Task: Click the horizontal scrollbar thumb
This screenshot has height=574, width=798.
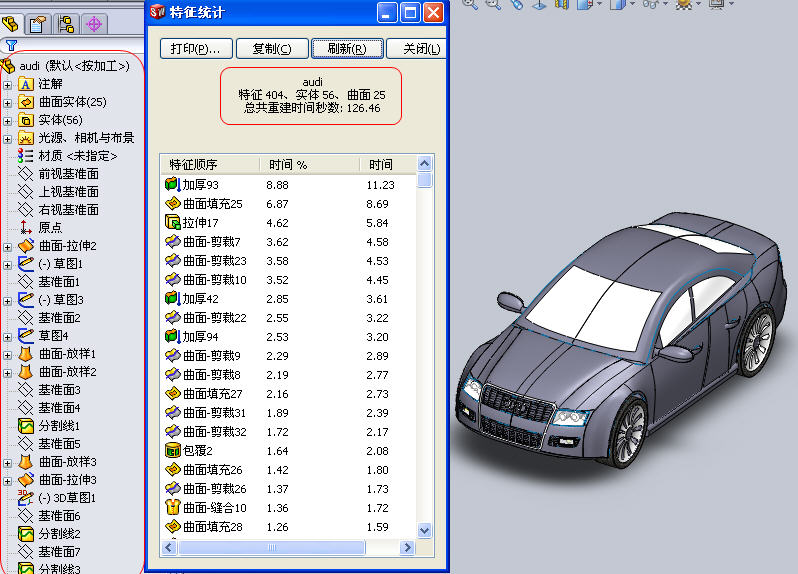Action: coord(272,548)
